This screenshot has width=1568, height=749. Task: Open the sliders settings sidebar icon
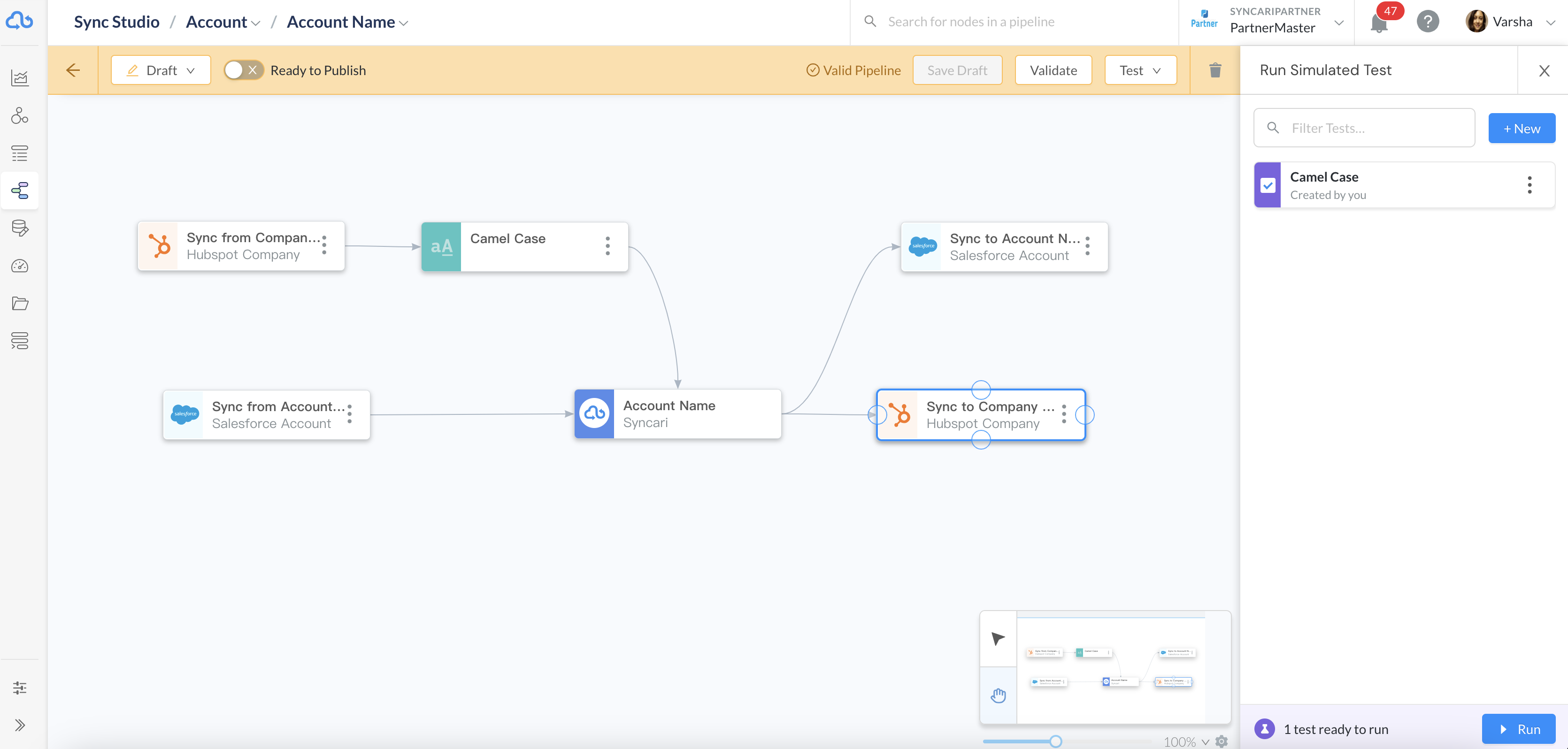19,688
